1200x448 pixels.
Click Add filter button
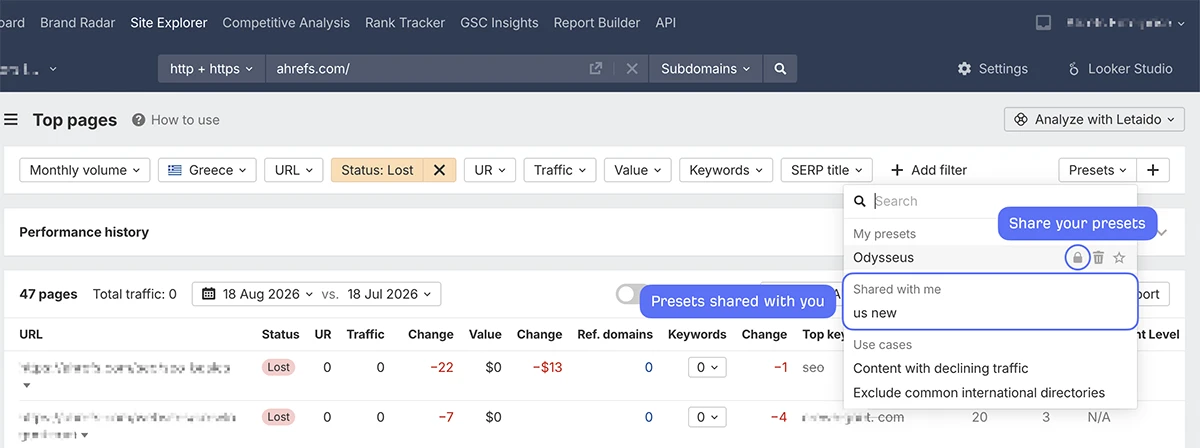pyautogui.click(x=929, y=170)
